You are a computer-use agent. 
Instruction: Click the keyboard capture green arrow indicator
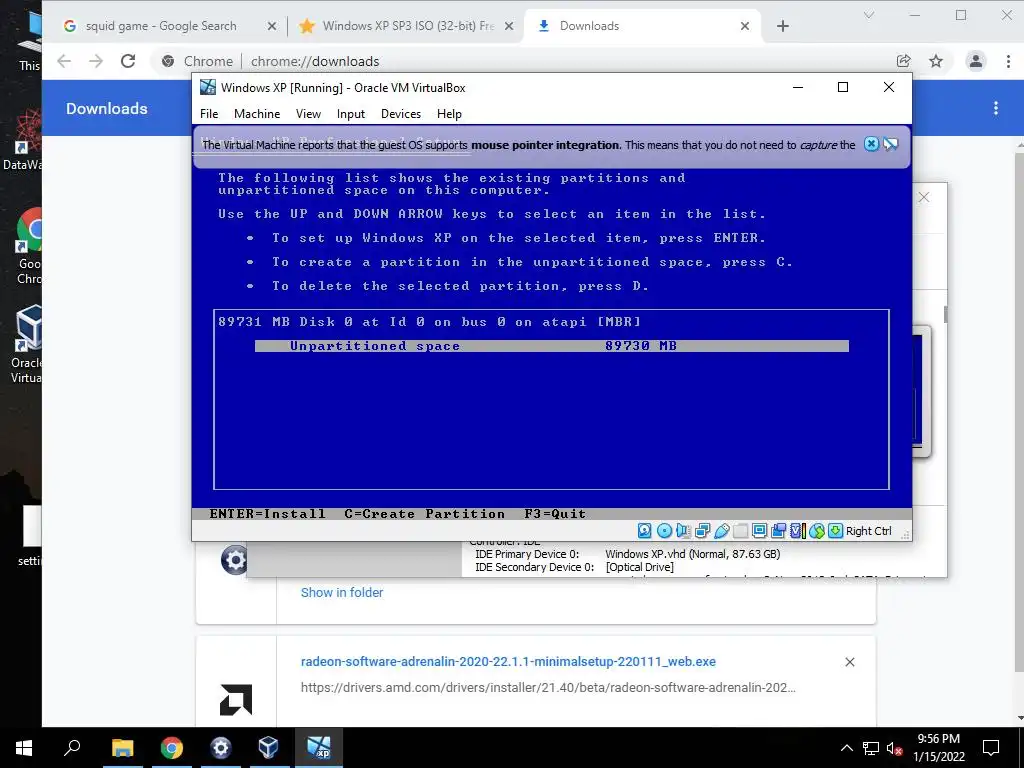click(x=835, y=531)
